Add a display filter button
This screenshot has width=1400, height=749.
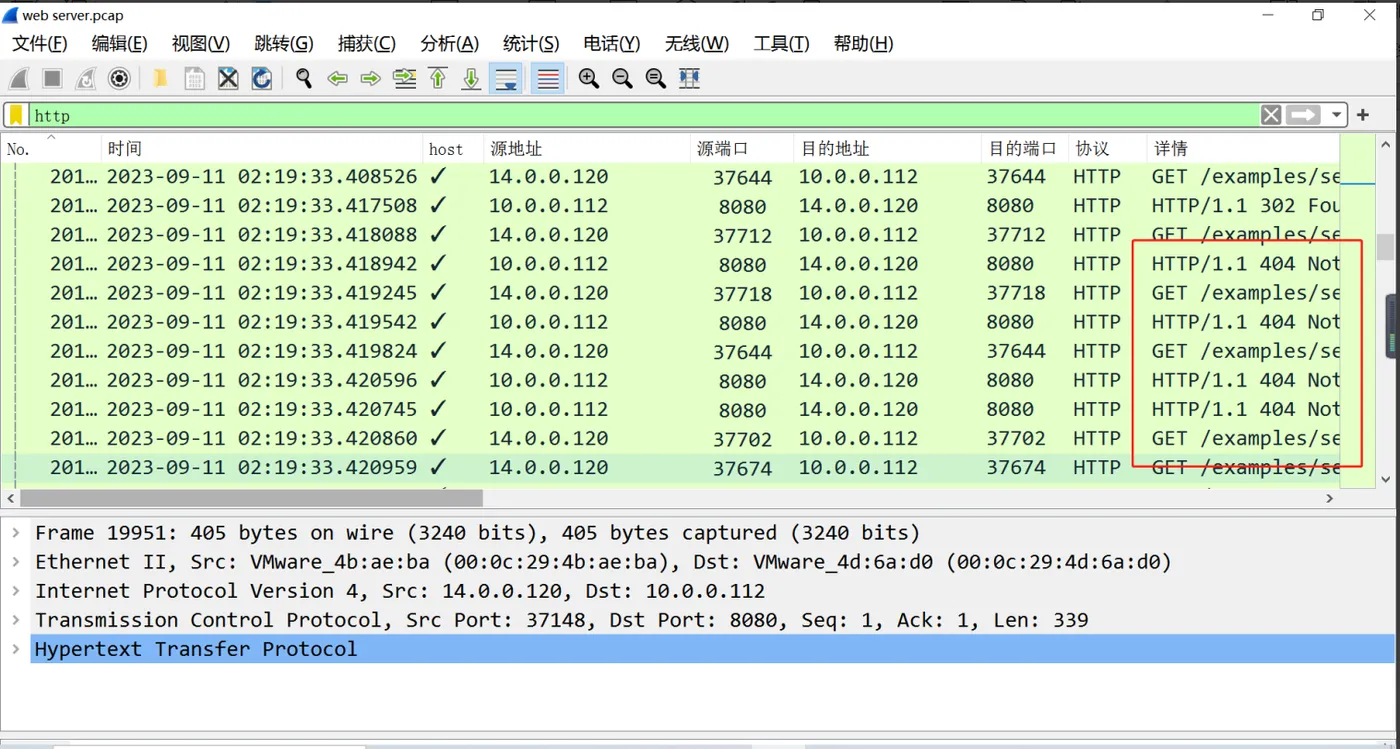coord(1363,115)
